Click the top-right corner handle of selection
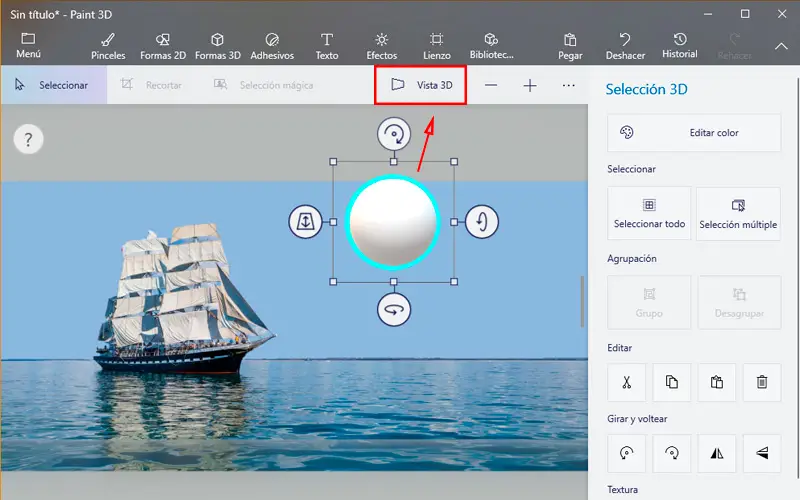800x500 pixels. point(454,162)
